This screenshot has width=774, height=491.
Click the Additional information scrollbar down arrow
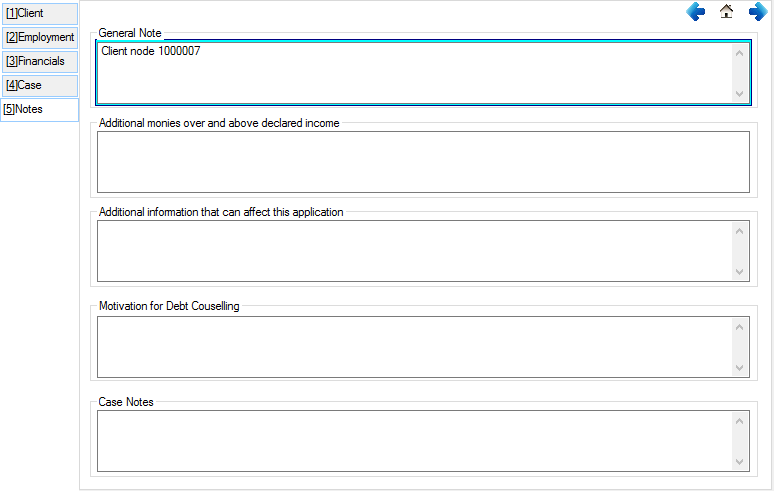pos(740,272)
